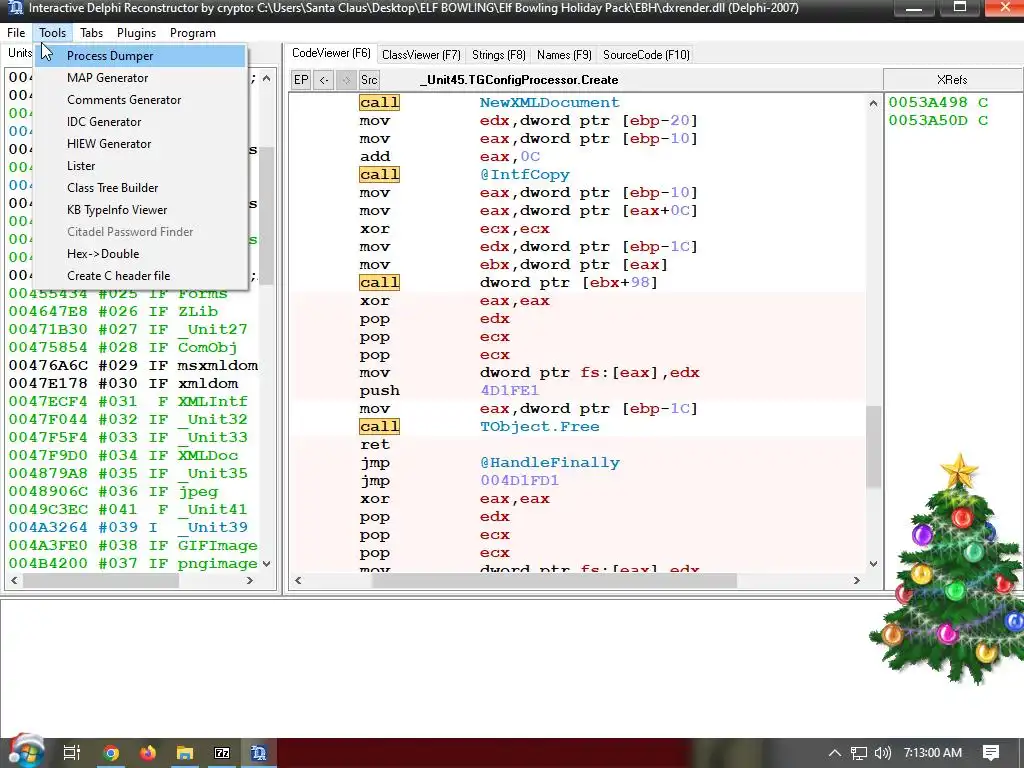Click the EP entry point button
The image size is (1024, 768).
coord(301,80)
